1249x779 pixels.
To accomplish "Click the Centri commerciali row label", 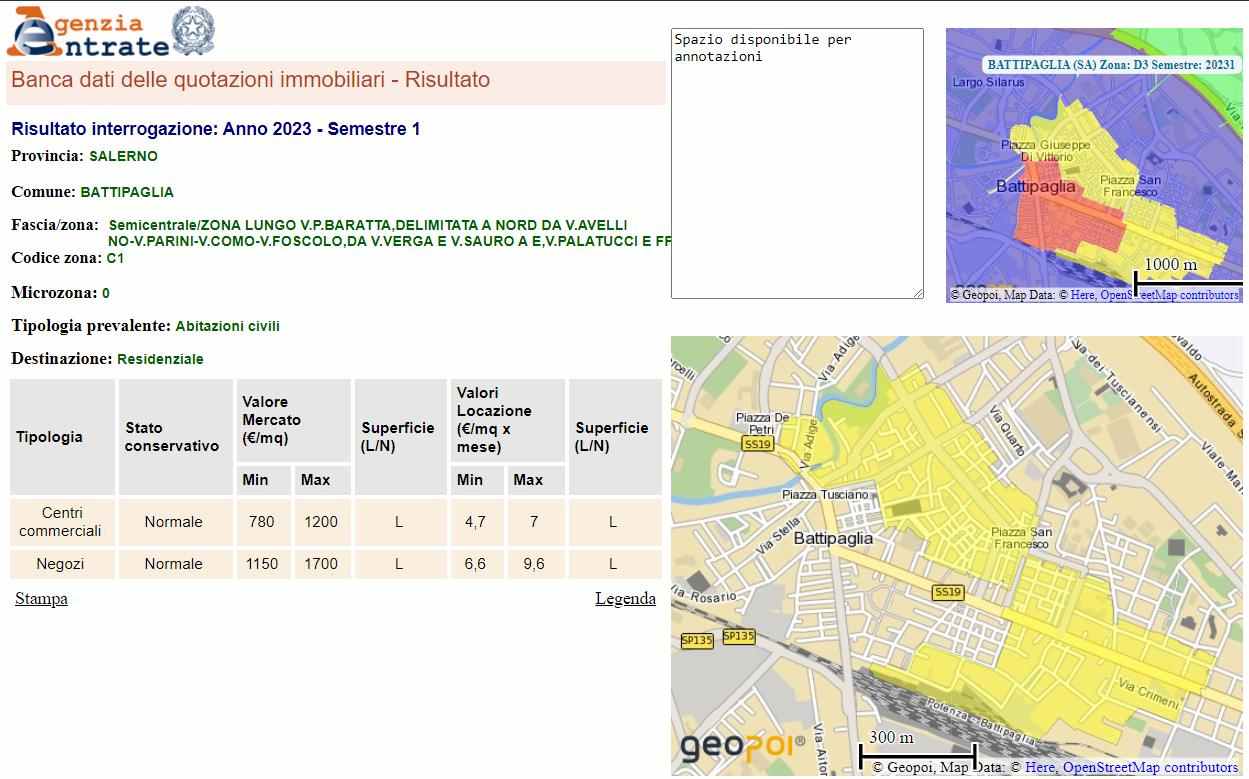I will 60,522.
